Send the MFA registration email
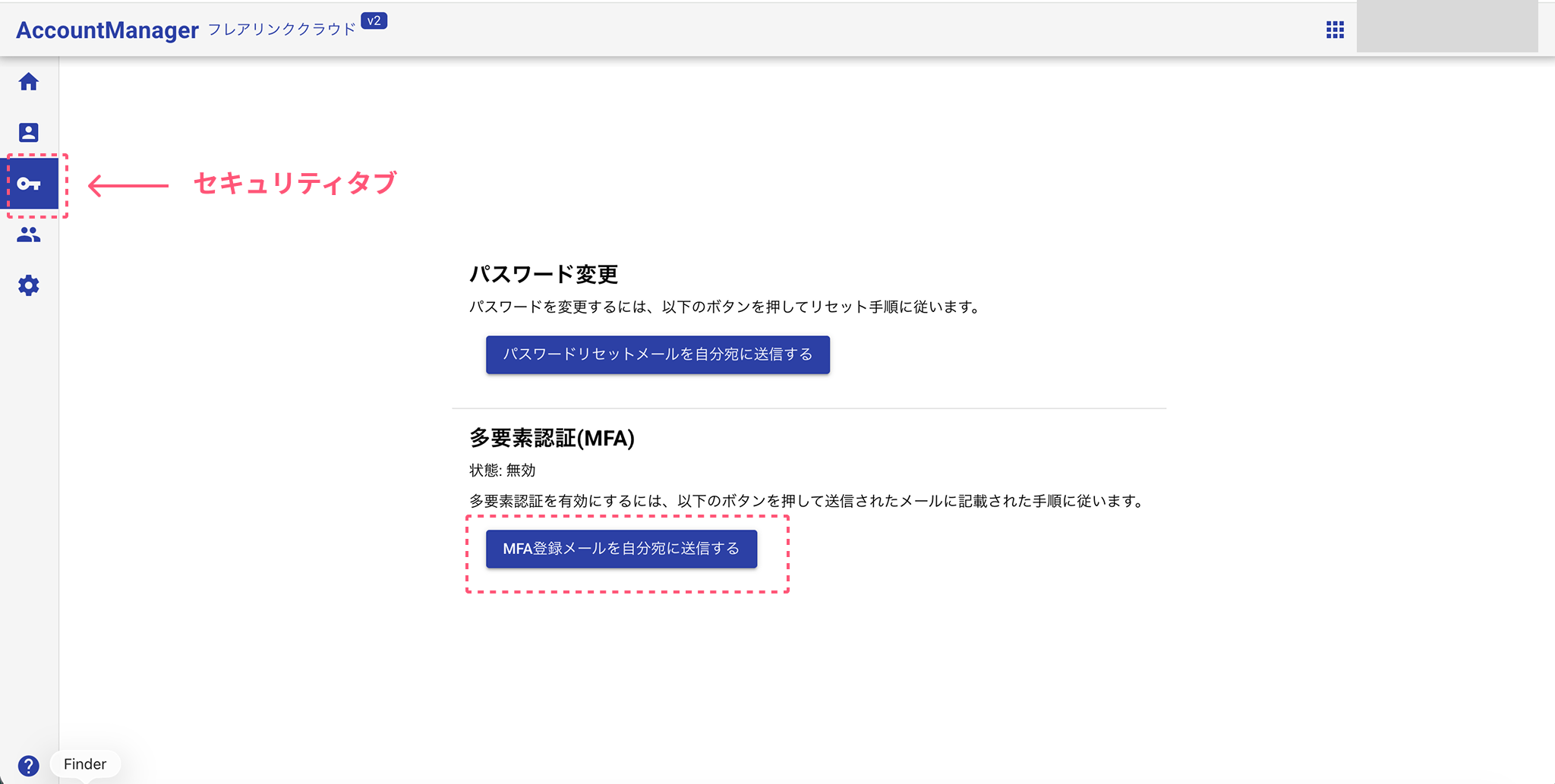This screenshot has width=1555, height=784. [x=621, y=548]
